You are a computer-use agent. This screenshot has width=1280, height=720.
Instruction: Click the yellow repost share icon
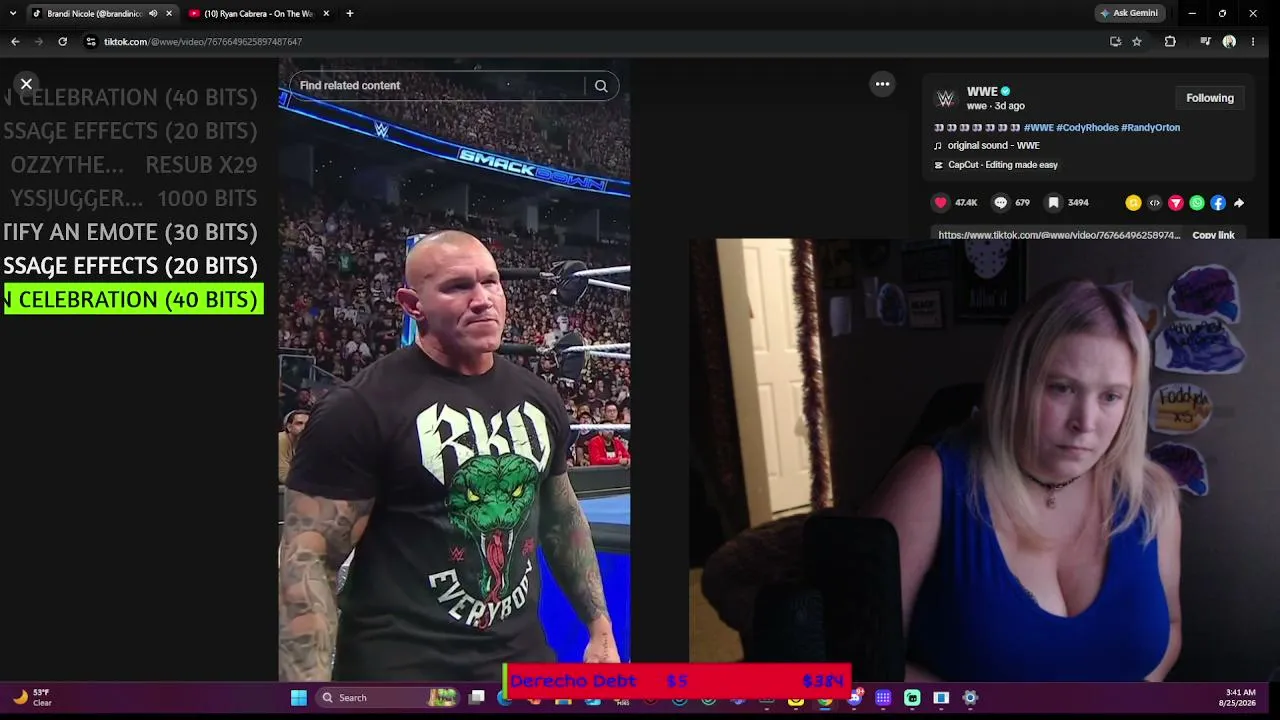[1133, 203]
